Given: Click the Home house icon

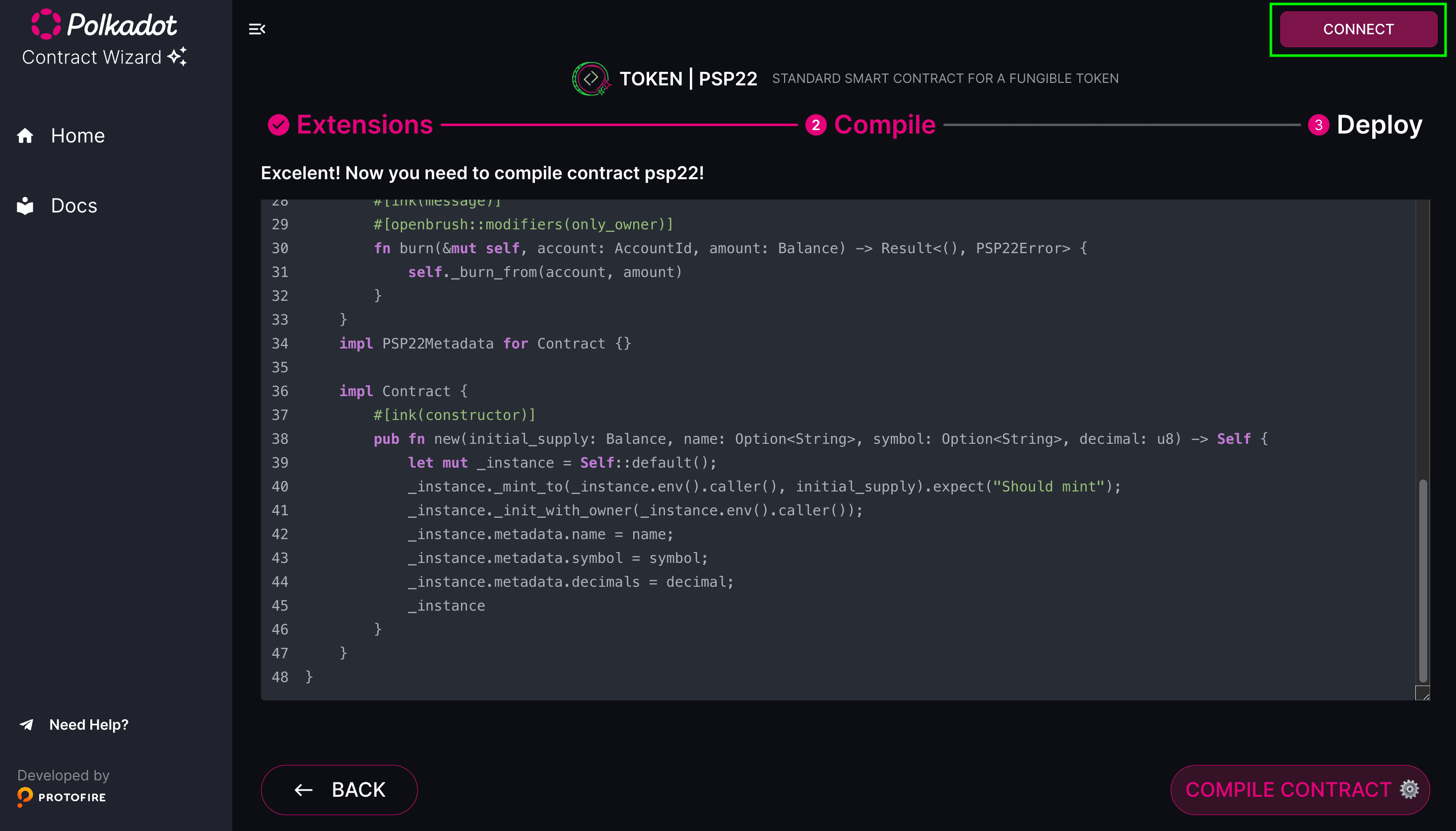Looking at the screenshot, I should coord(25,136).
